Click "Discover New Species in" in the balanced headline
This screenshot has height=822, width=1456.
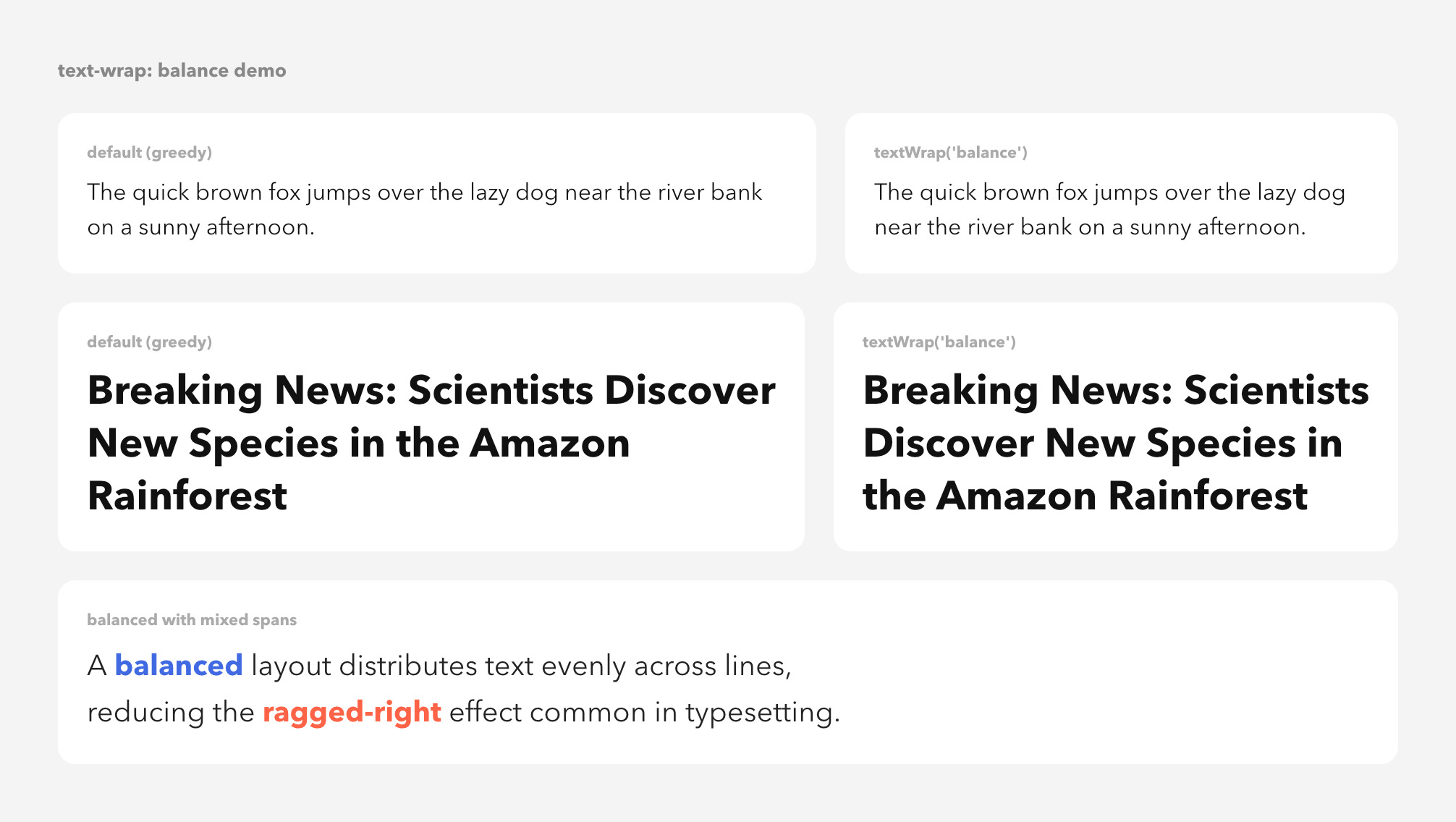point(1102,444)
